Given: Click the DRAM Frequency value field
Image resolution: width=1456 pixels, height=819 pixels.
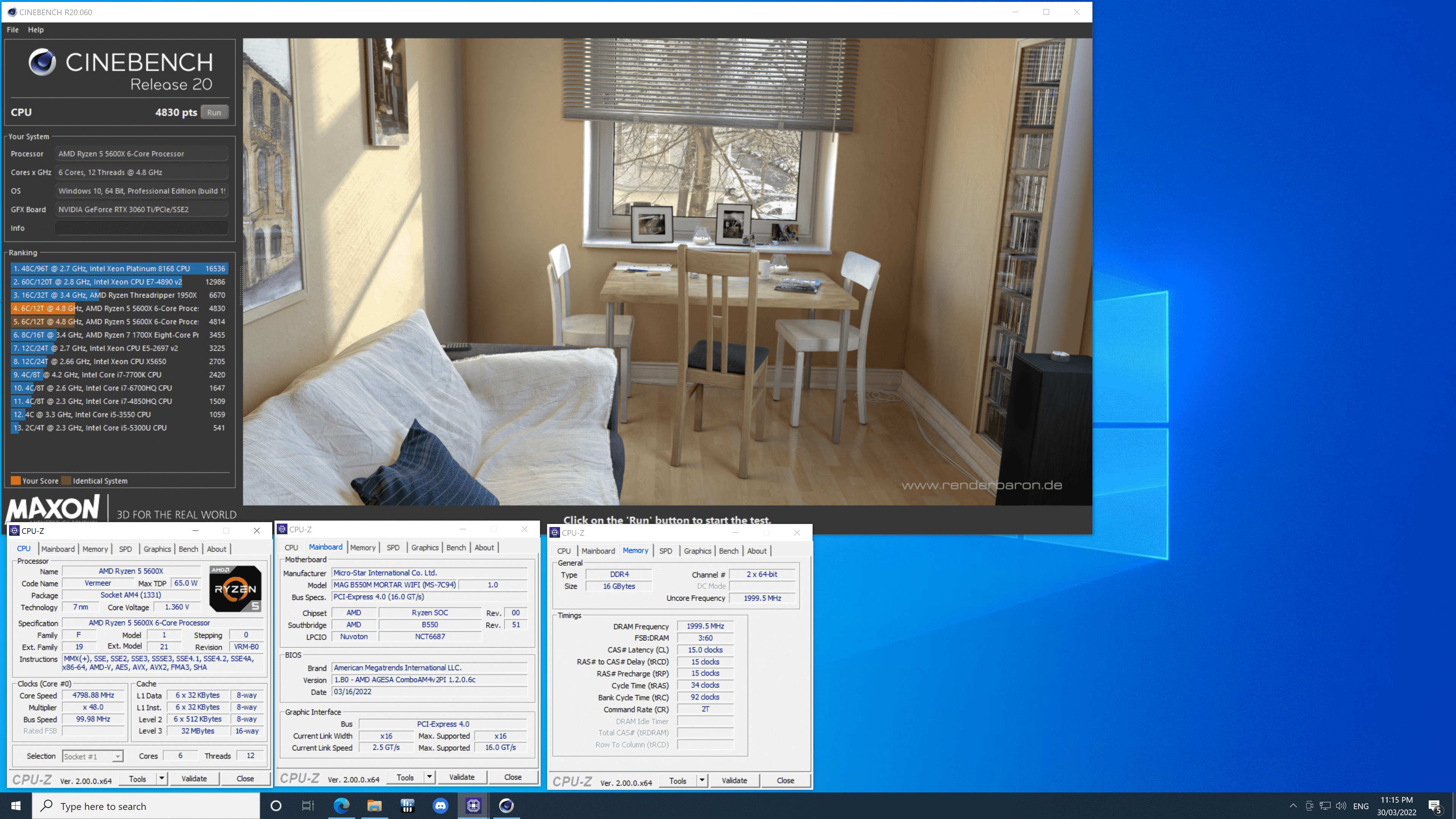Looking at the screenshot, I should click(x=705, y=626).
